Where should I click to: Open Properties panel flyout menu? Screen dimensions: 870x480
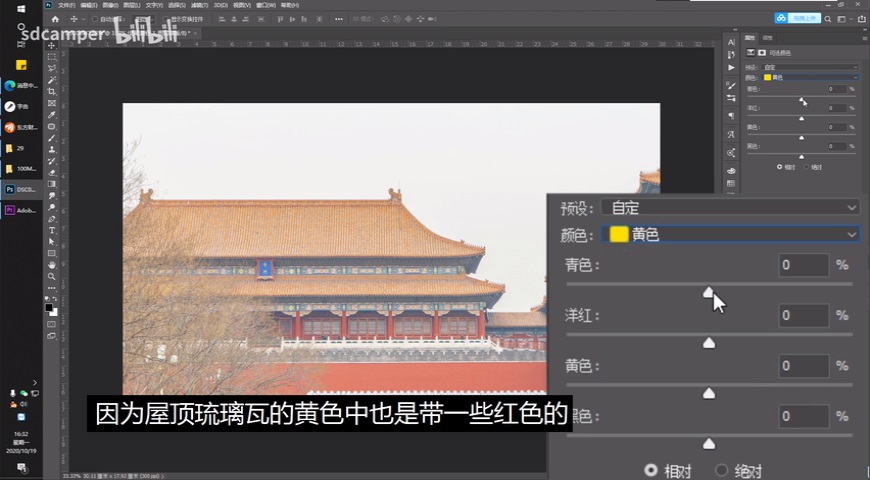864,38
